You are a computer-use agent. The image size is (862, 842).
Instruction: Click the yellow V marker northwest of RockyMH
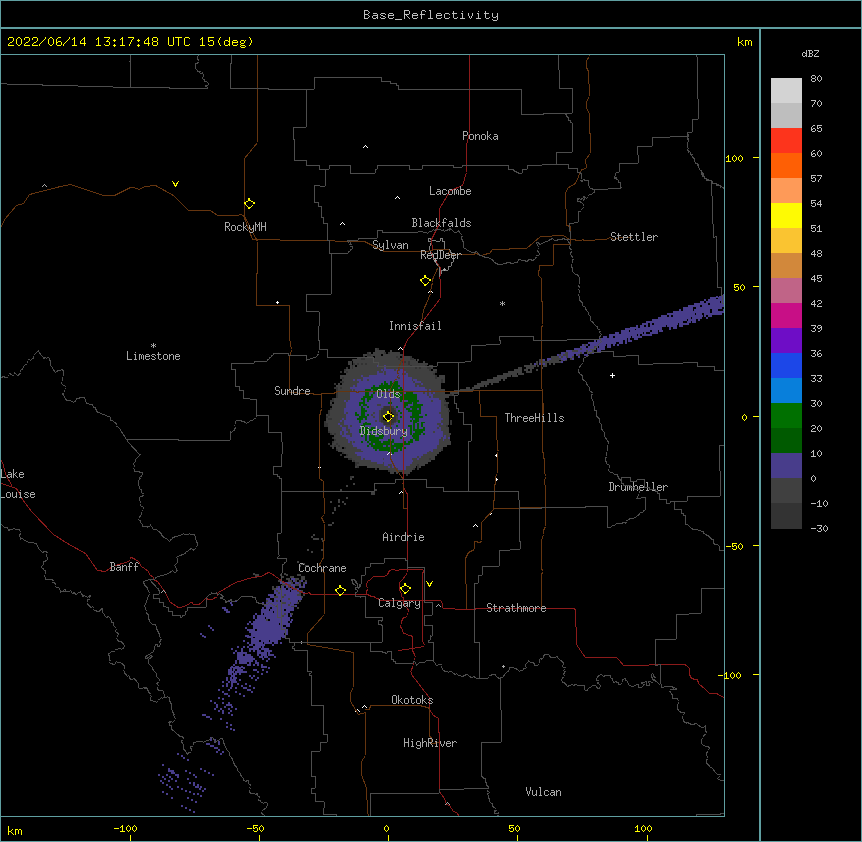click(175, 184)
